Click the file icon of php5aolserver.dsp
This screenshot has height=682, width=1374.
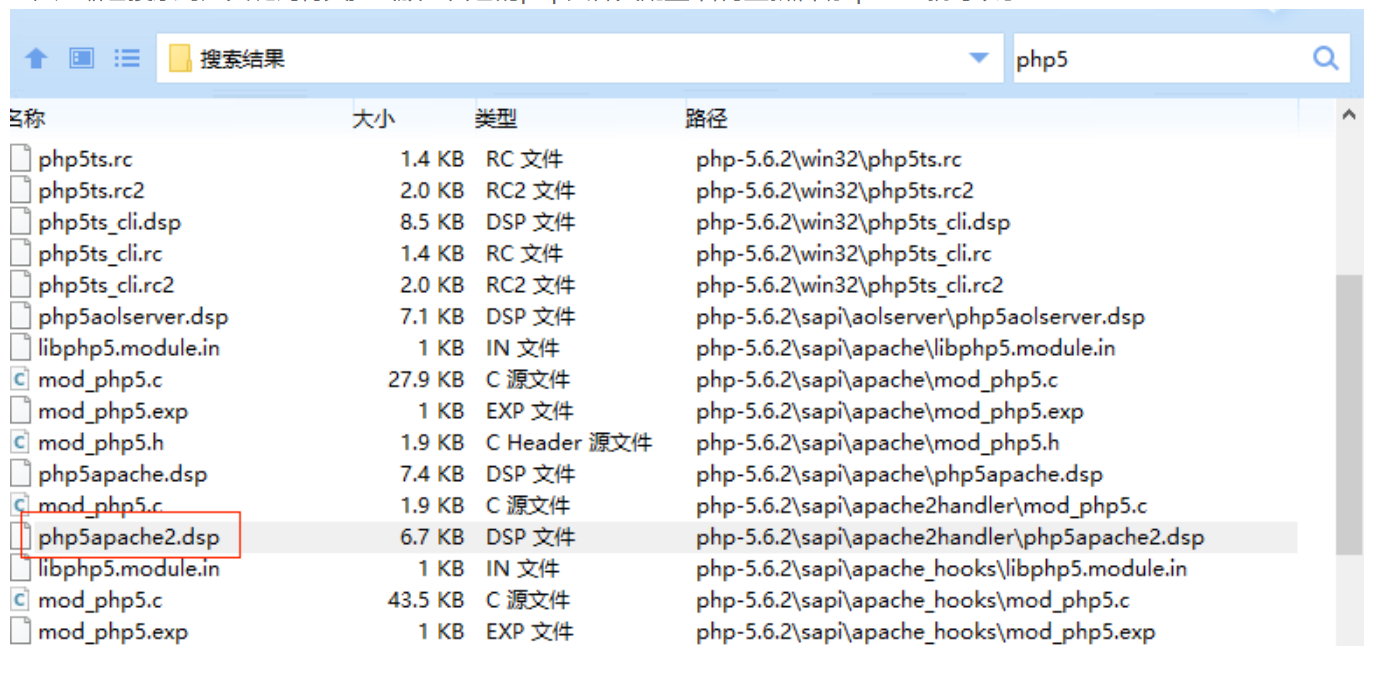21,317
